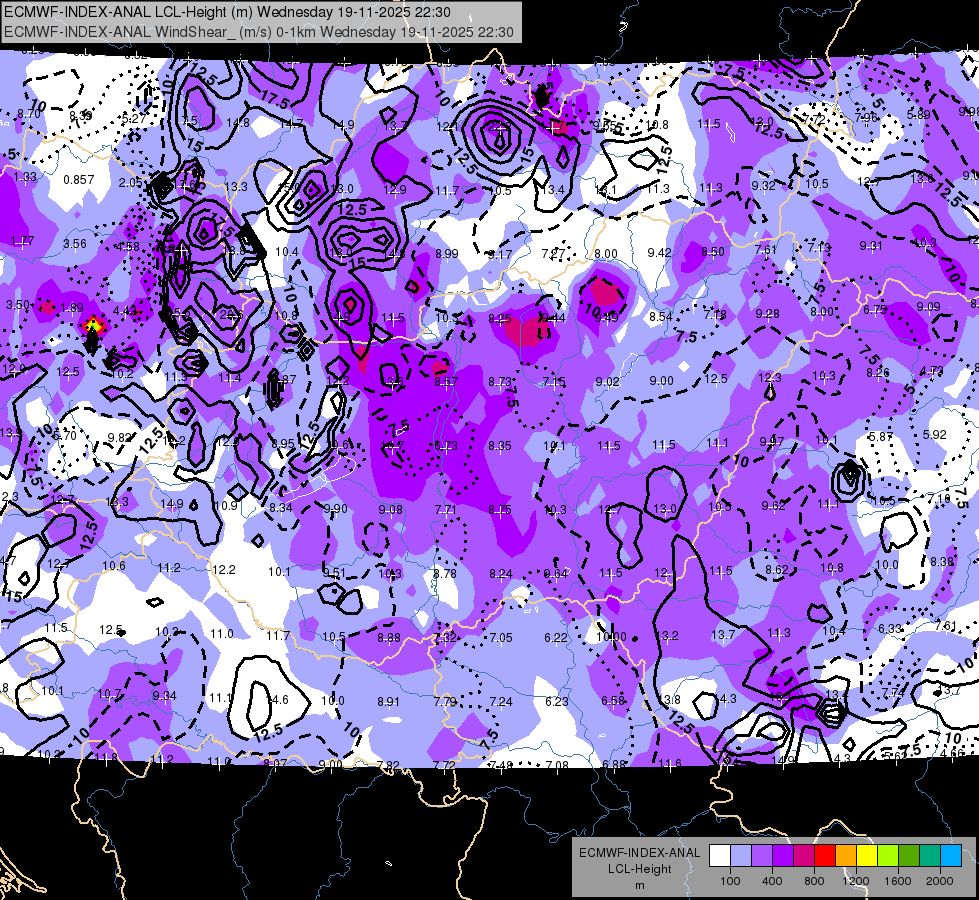
Task: Click the map grid value "7.05"
Action: pos(501,638)
